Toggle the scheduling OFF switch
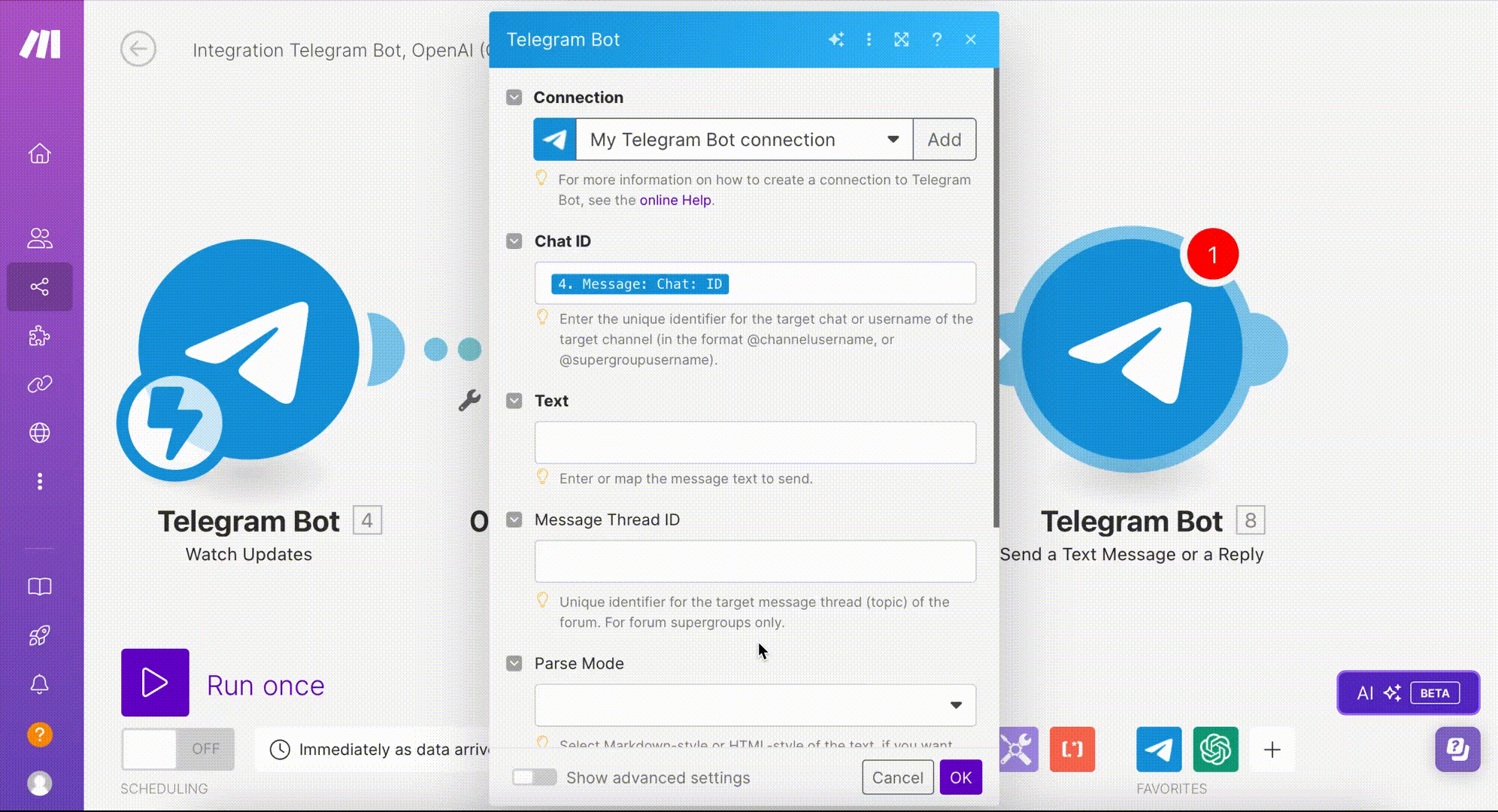 (x=177, y=749)
